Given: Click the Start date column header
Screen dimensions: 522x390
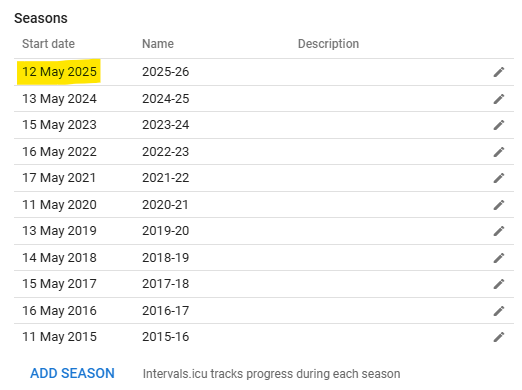Looking at the screenshot, I should point(48,44).
